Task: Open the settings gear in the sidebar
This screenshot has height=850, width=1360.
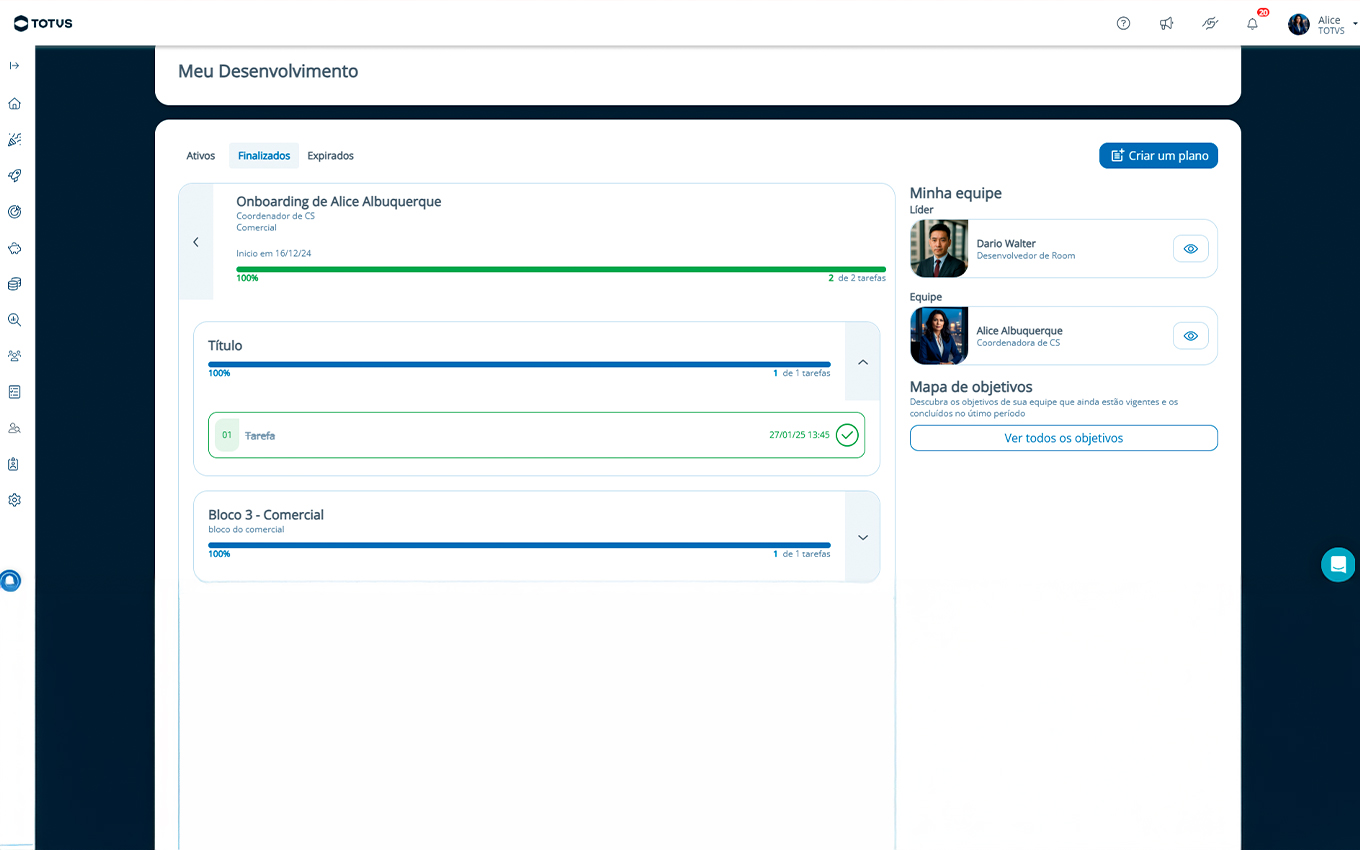Action: 14,500
